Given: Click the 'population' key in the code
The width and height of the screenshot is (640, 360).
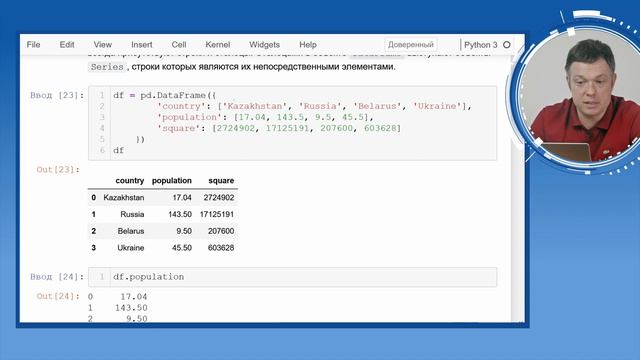Looking at the screenshot, I should 190,117.
